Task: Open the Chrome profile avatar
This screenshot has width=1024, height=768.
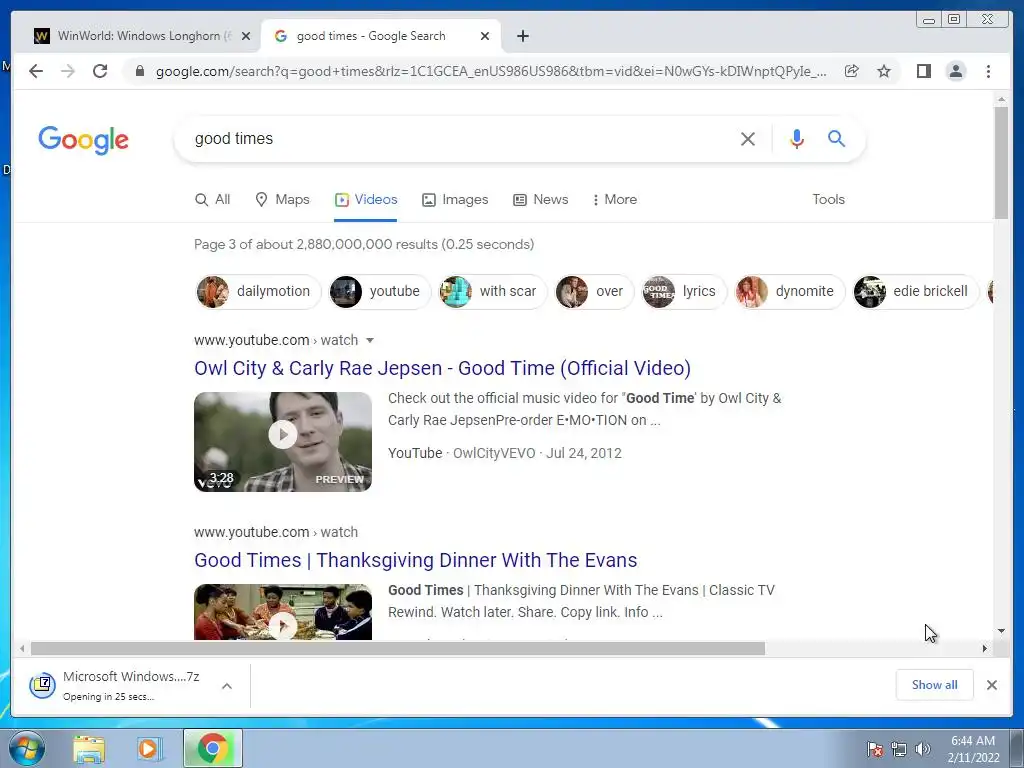Action: pyautogui.click(x=955, y=71)
